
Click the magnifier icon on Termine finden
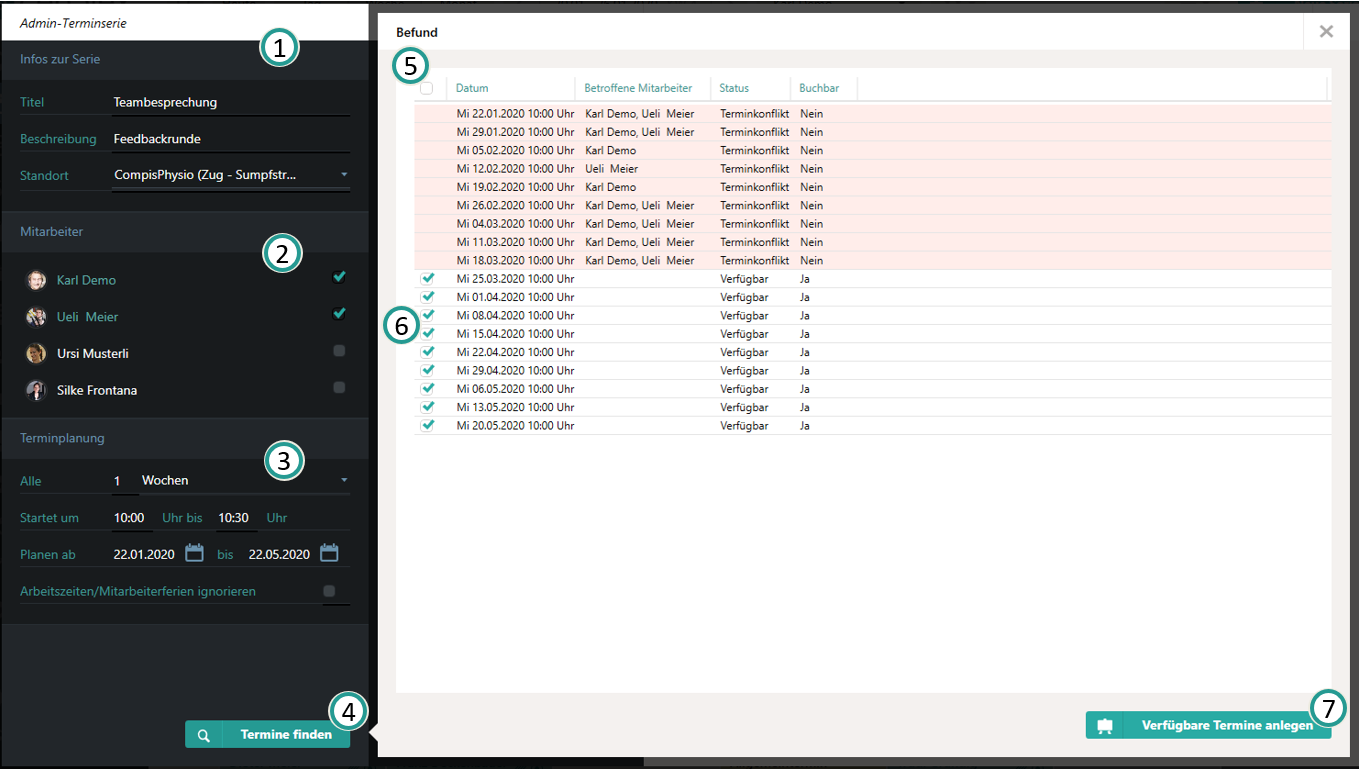click(203, 735)
